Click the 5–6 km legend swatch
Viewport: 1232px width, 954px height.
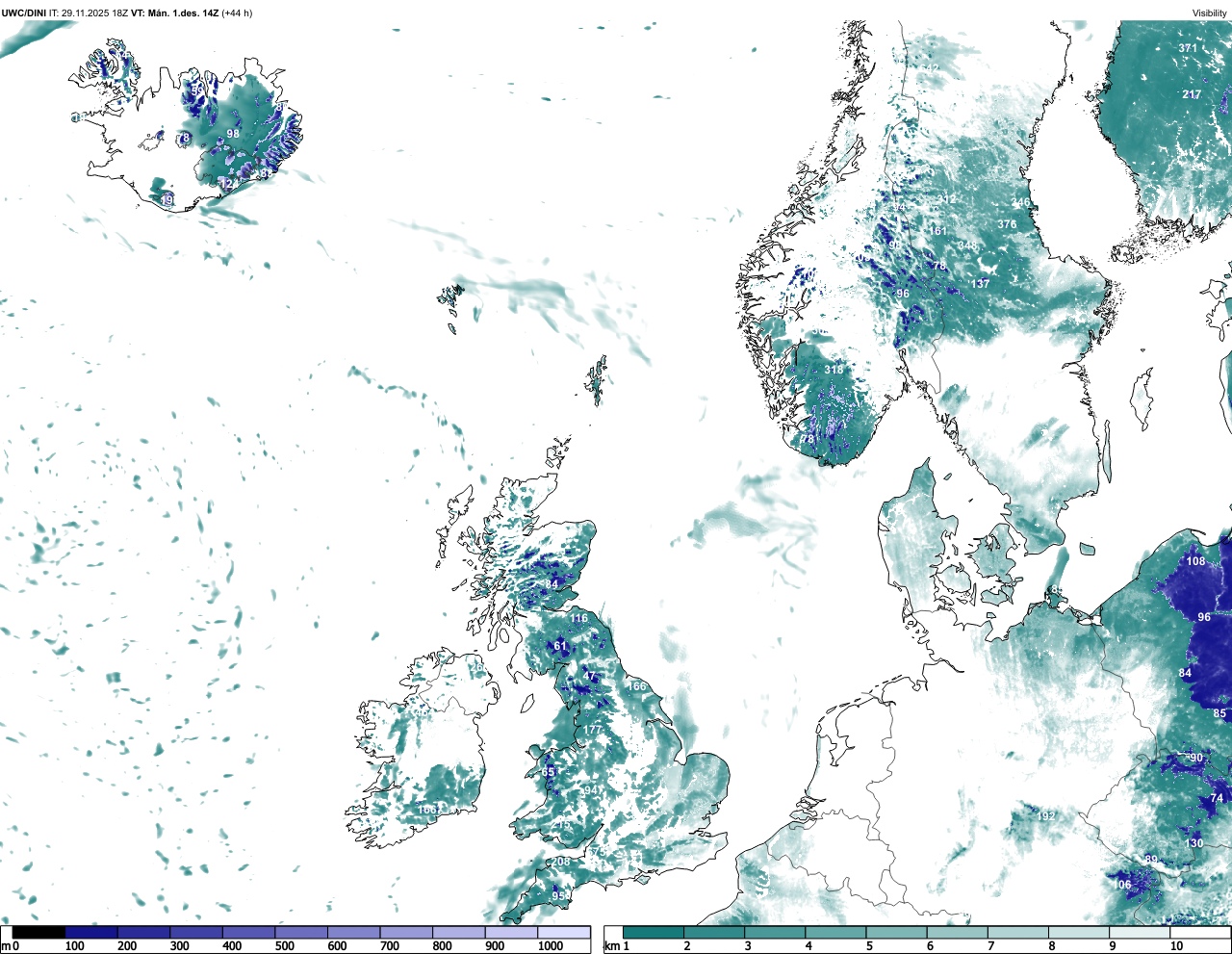click(898, 933)
